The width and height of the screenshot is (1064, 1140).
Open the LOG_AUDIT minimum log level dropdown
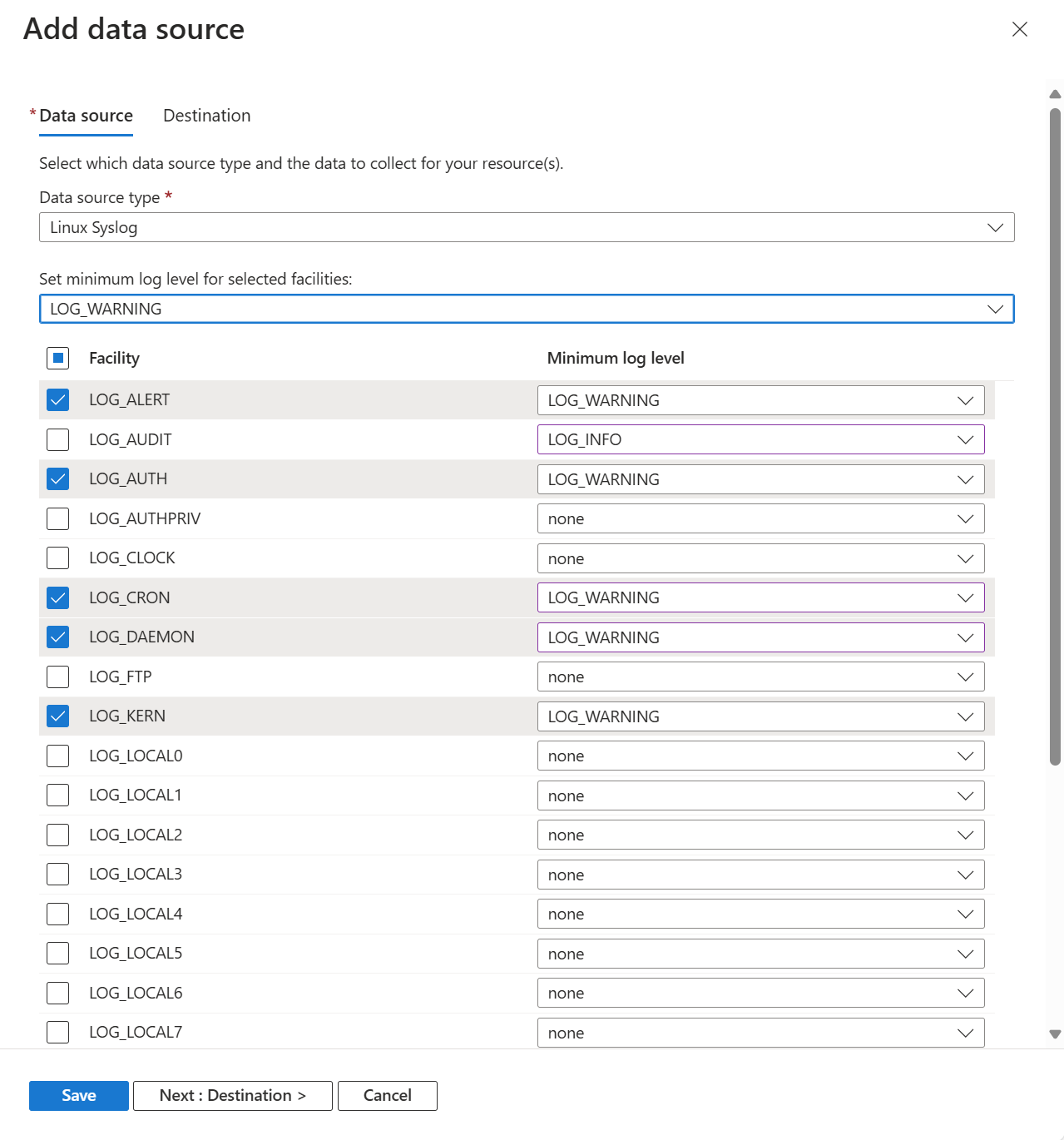point(760,439)
